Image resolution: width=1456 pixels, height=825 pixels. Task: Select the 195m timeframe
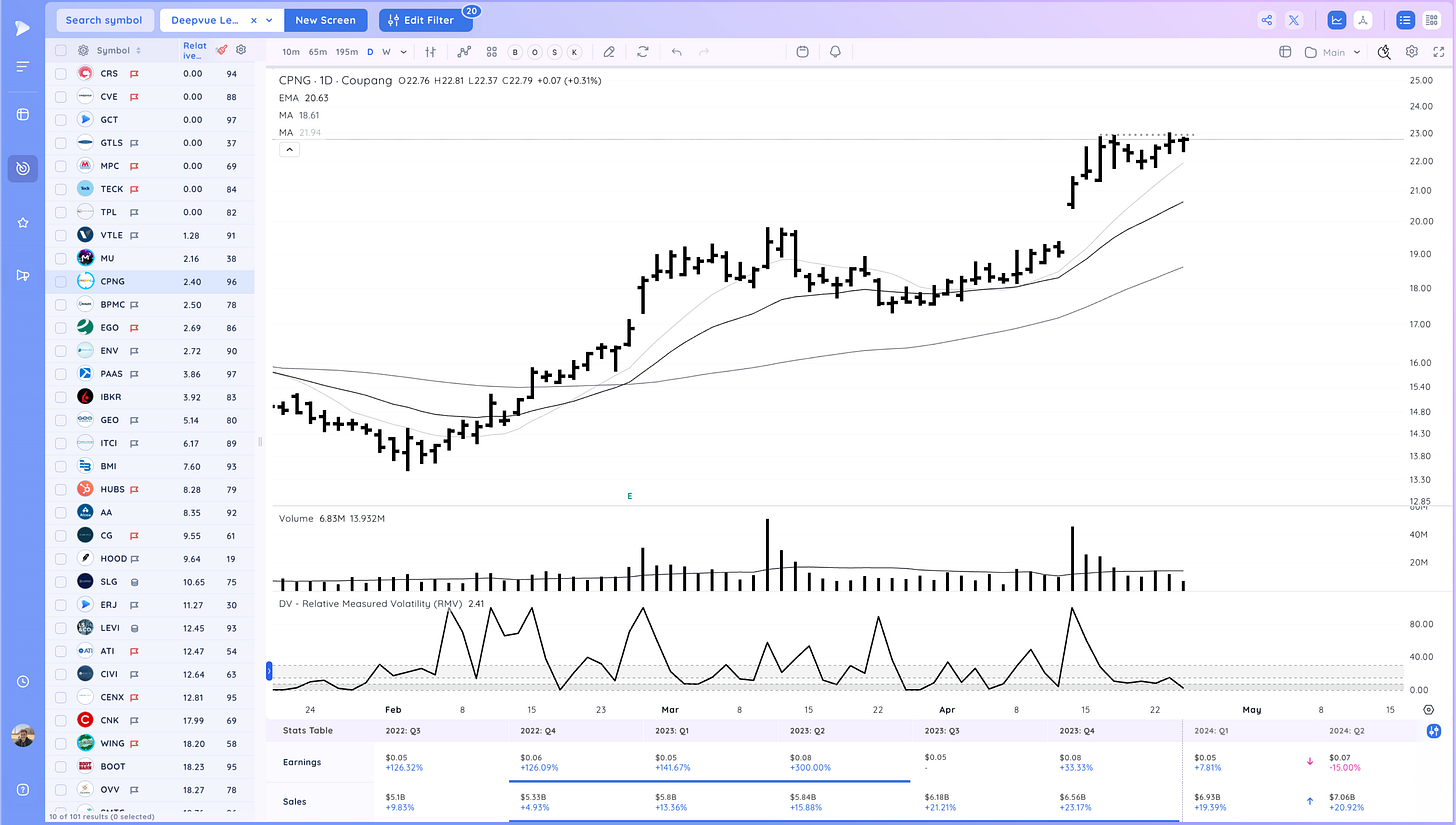[346, 52]
